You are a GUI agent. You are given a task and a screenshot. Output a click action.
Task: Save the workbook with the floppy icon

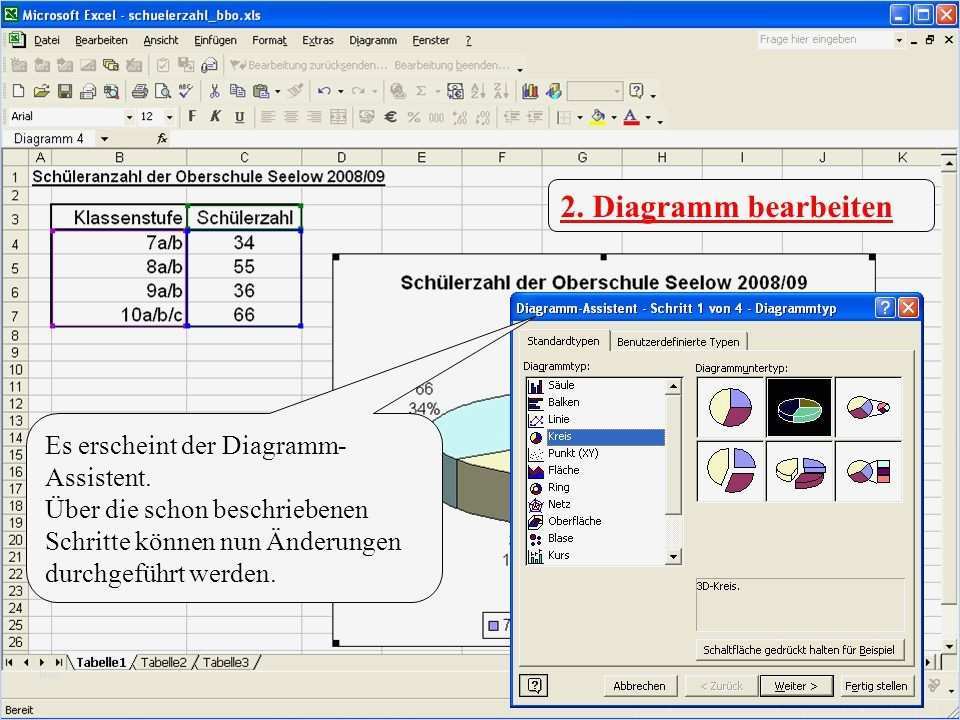pos(64,91)
